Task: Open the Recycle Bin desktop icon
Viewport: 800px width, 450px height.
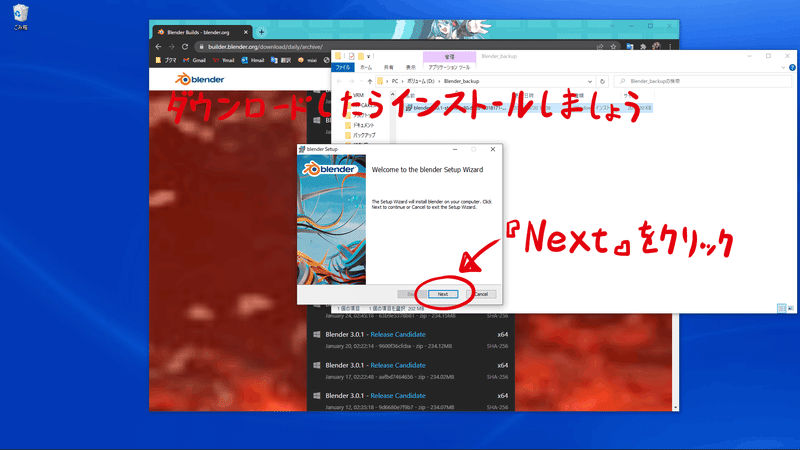Action: point(20,17)
